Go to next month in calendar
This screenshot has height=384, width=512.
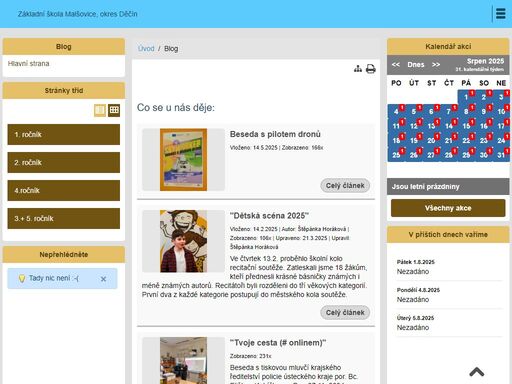[x=436, y=65]
